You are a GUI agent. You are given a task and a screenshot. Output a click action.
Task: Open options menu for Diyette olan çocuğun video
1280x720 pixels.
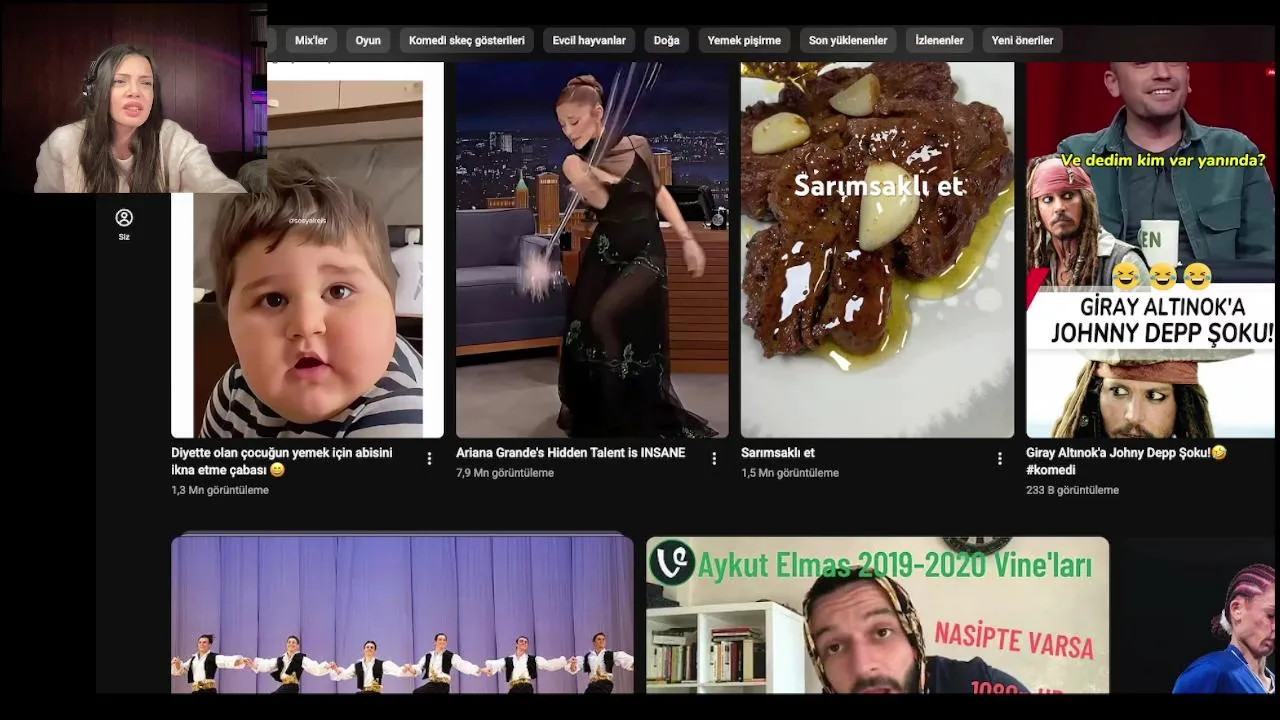point(429,458)
